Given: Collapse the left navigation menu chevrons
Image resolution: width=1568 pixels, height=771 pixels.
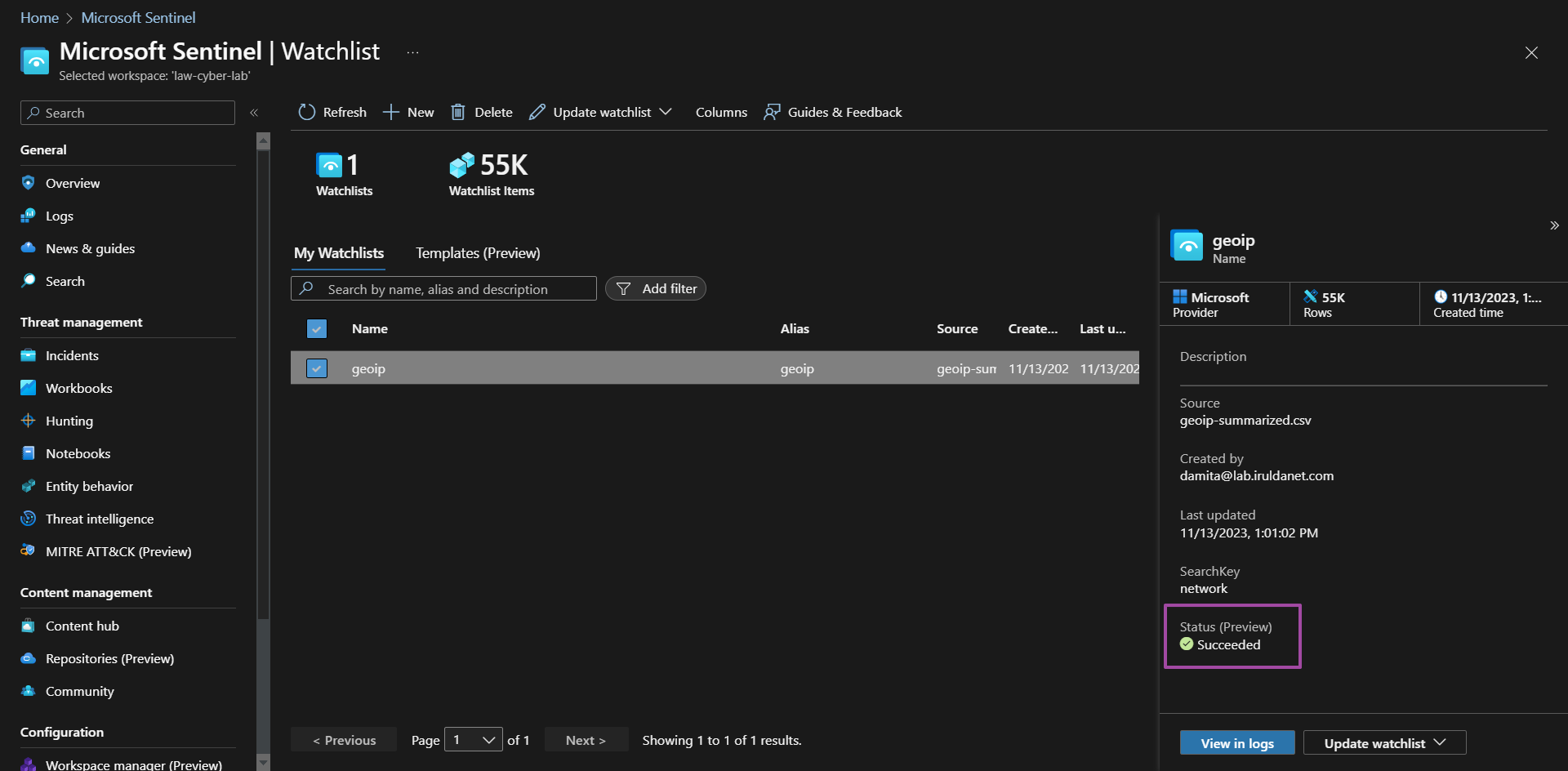Looking at the screenshot, I should point(254,113).
